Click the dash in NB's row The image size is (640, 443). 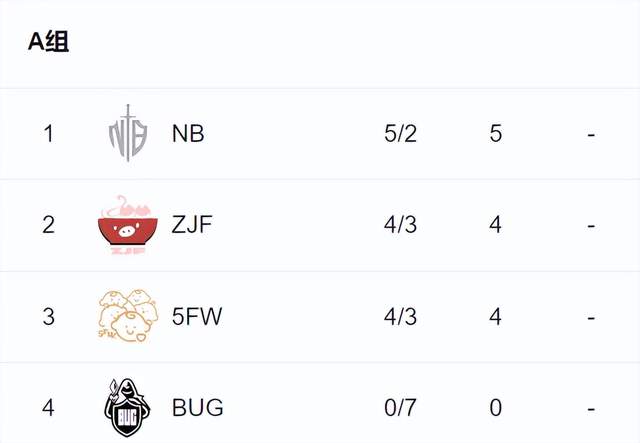coord(591,134)
